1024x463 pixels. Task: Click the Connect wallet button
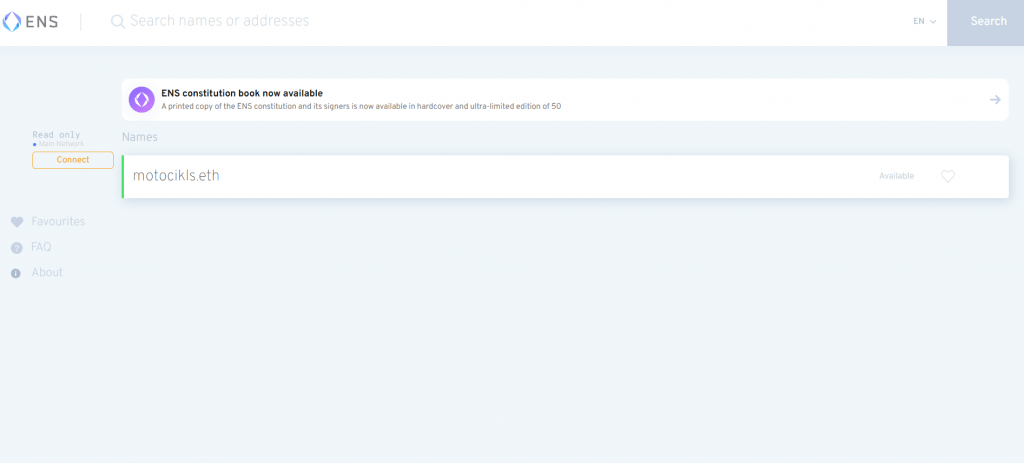coord(73,160)
